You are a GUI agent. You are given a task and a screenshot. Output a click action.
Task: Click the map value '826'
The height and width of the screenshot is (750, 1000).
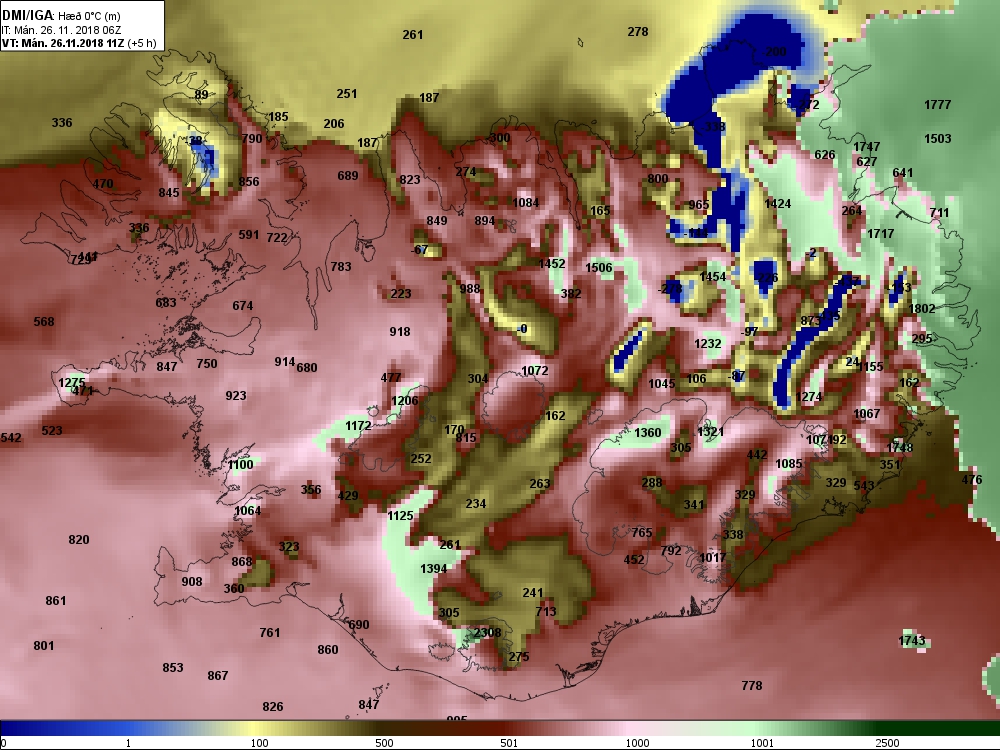point(273,707)
